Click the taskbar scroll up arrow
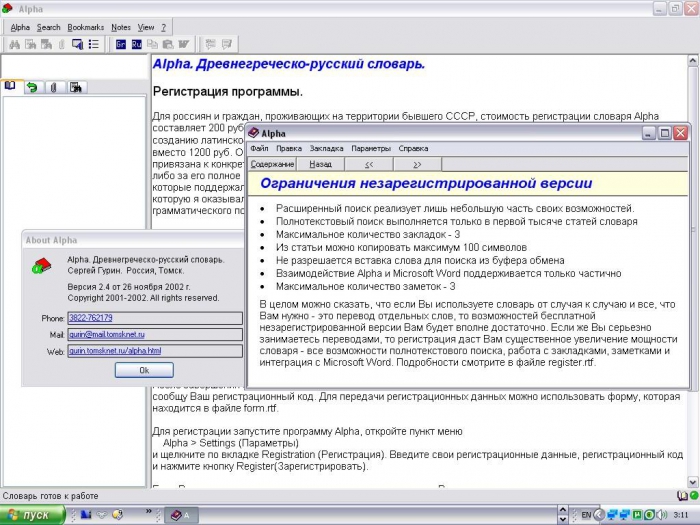This screenshot has height=525, width=700. [562, 510]
